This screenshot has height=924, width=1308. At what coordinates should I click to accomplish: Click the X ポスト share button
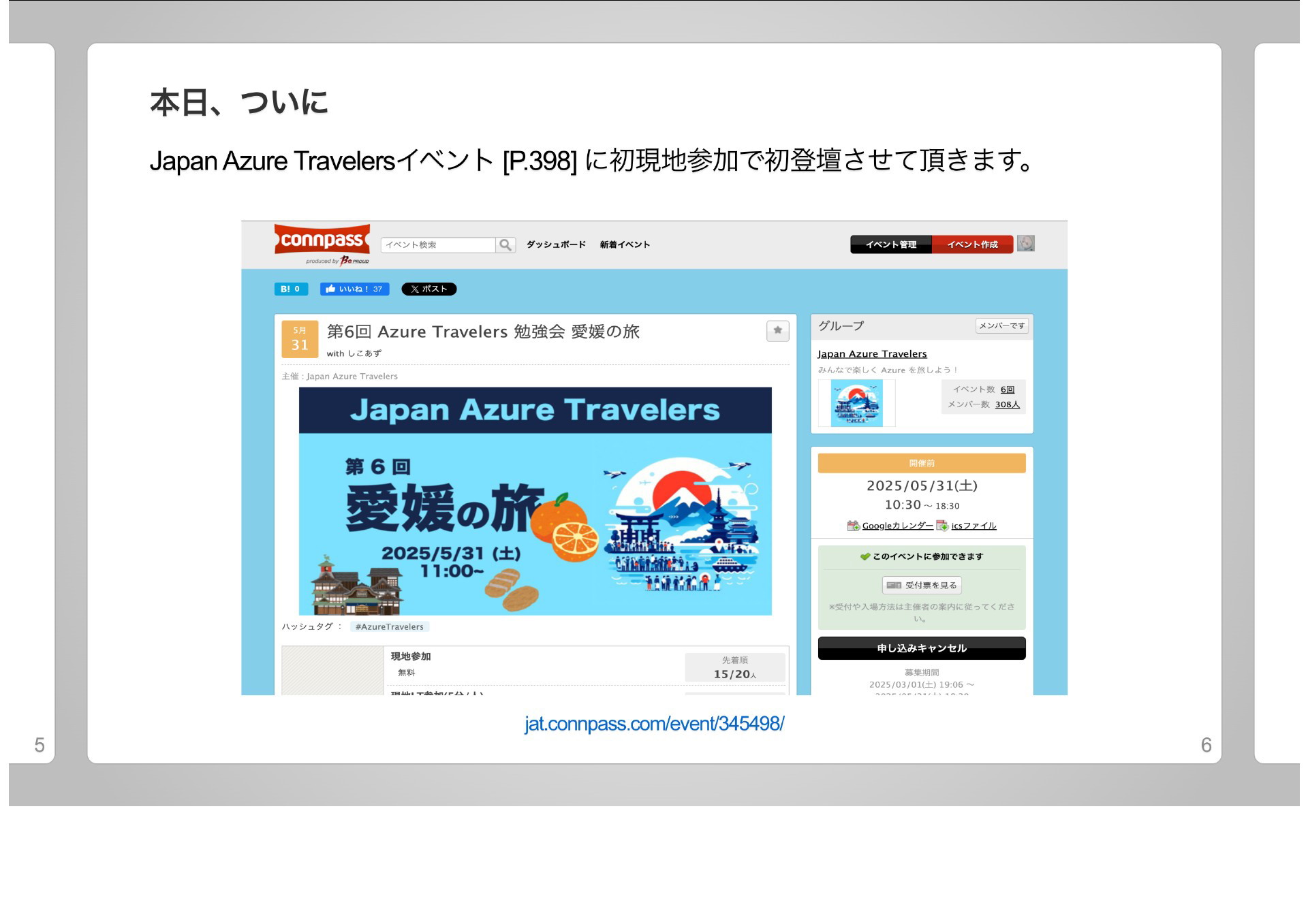pyautogui.click(x=429, y=289)
